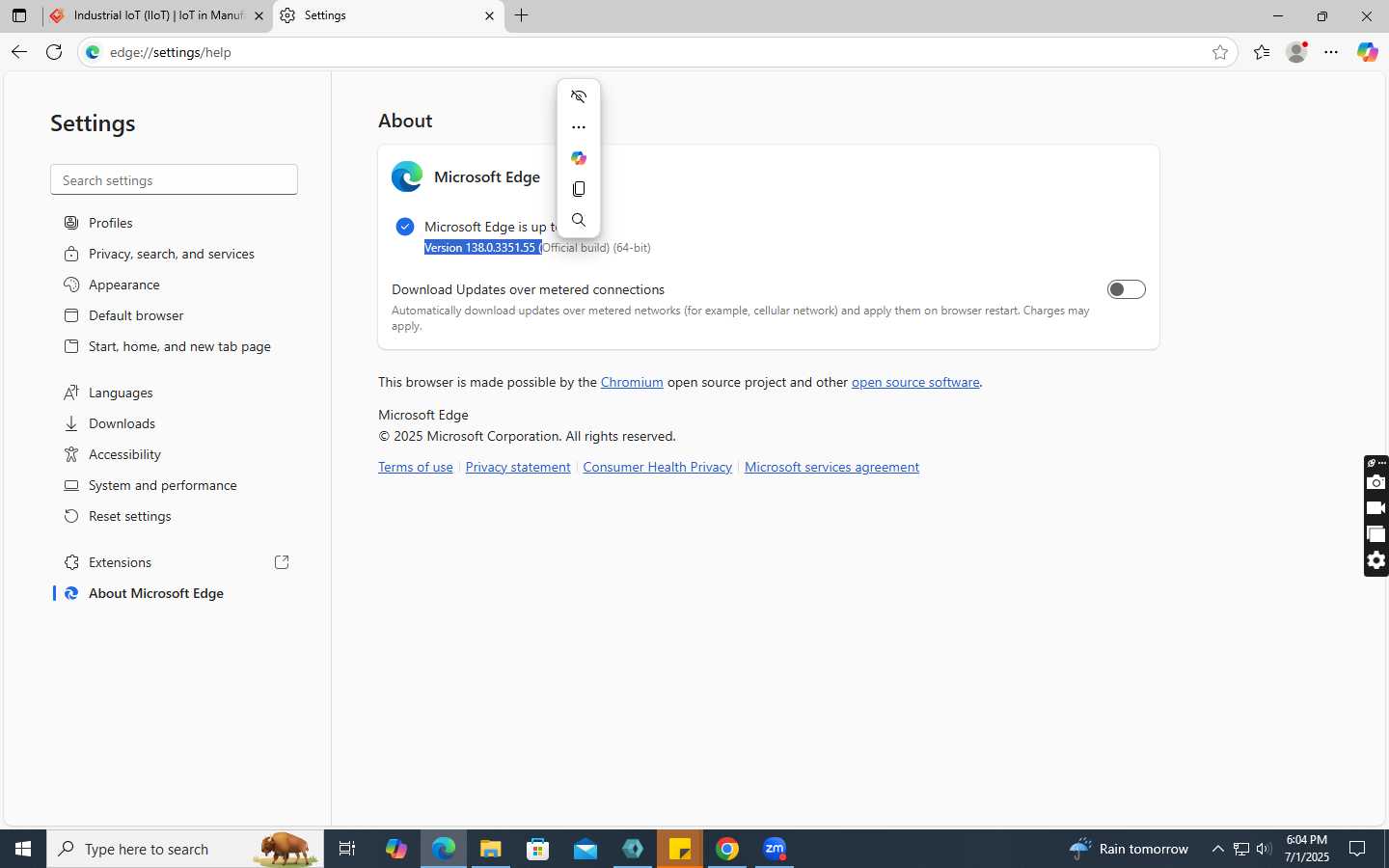Select the Settings tab
This screenshot has width=1389, height=868.
pyautogui.click(x=389, y=15)
